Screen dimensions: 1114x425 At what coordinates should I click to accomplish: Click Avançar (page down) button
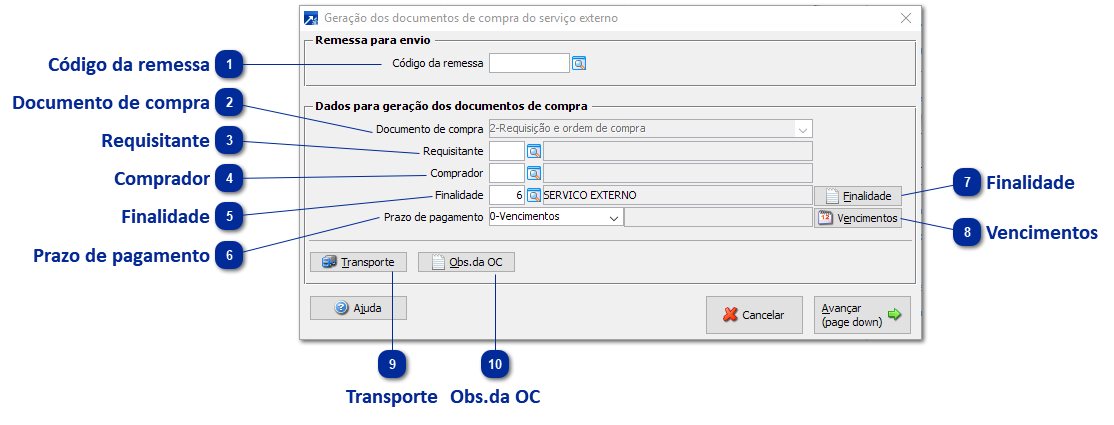[862, 314]
